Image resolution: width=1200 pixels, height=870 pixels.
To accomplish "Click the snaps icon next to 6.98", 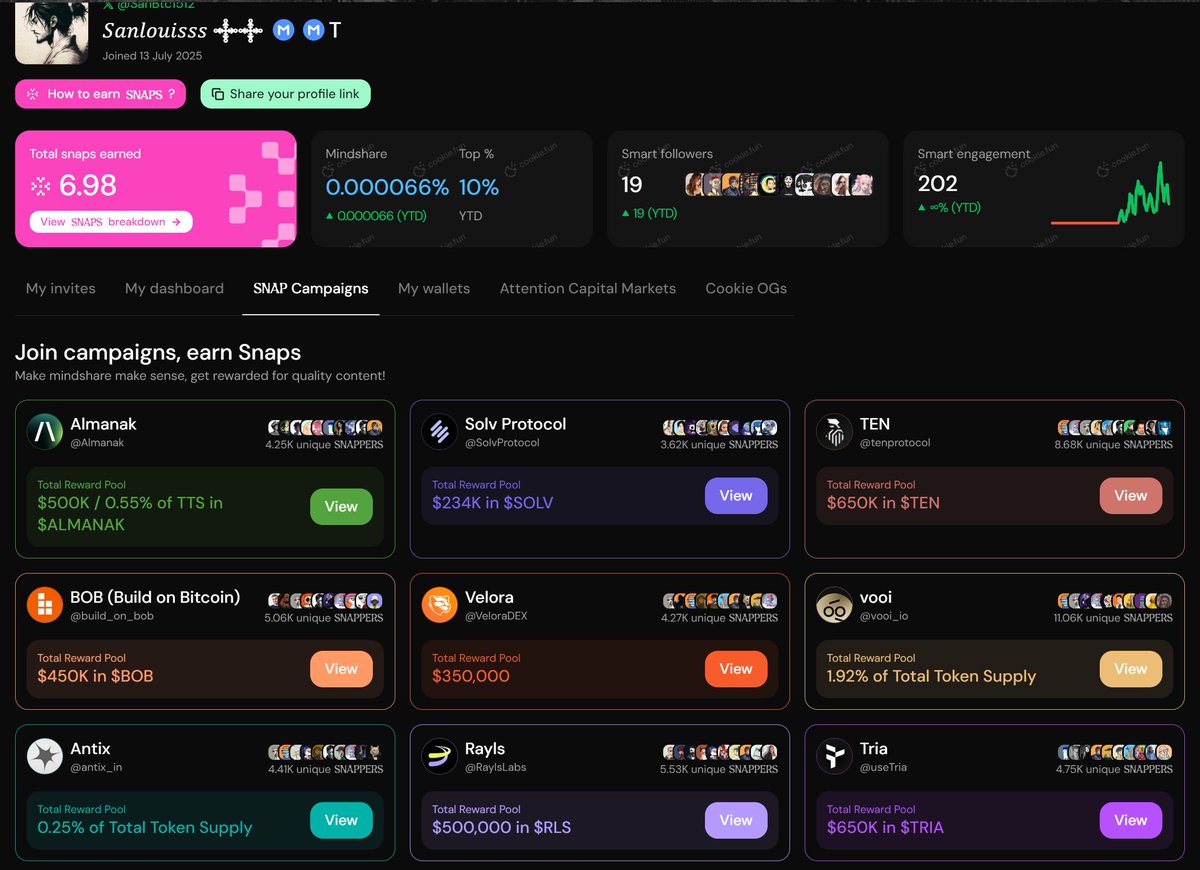I will pyautogui.click(x=40, y=186).
